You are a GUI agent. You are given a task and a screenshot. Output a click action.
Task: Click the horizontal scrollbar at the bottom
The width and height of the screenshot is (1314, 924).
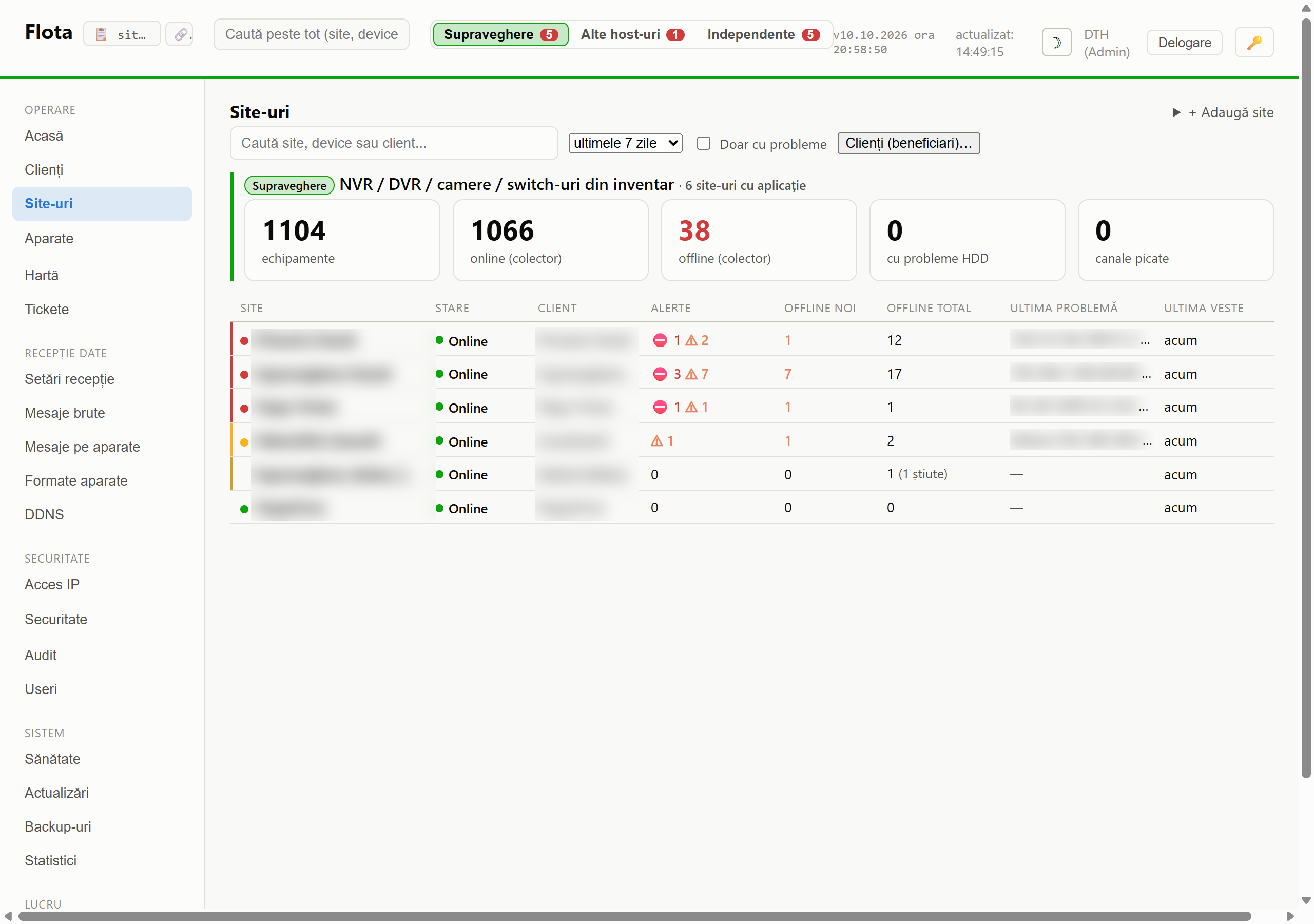coord(635,916)
